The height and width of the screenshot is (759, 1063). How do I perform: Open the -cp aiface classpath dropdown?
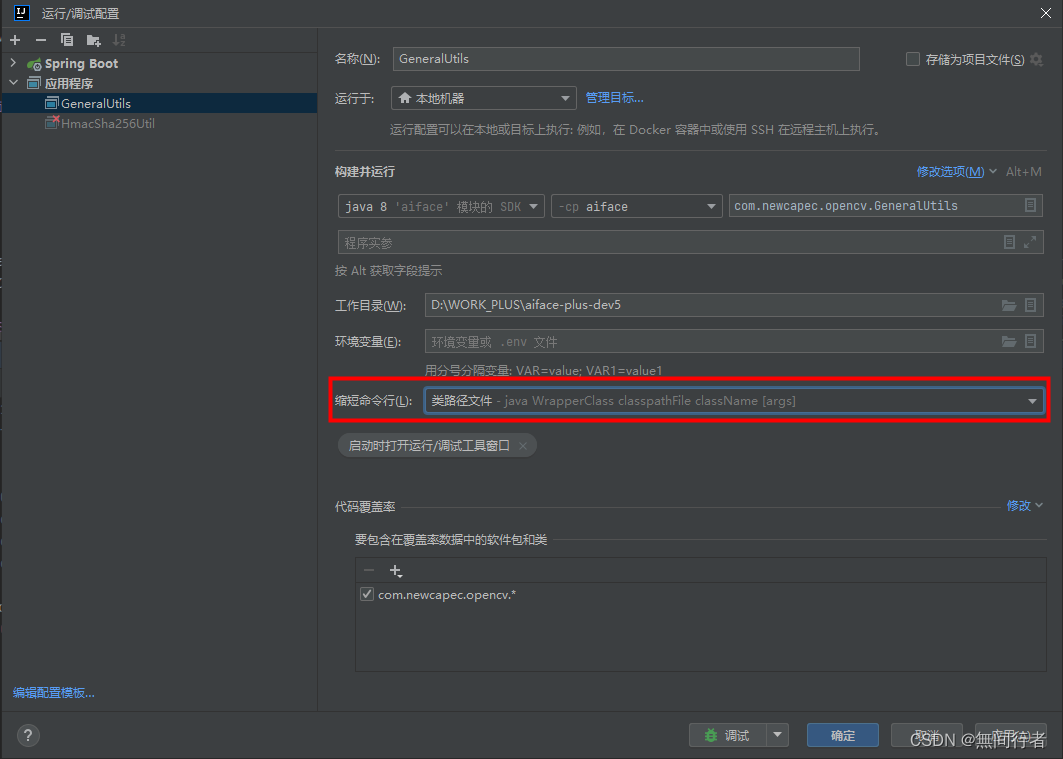tap(636, 206)
